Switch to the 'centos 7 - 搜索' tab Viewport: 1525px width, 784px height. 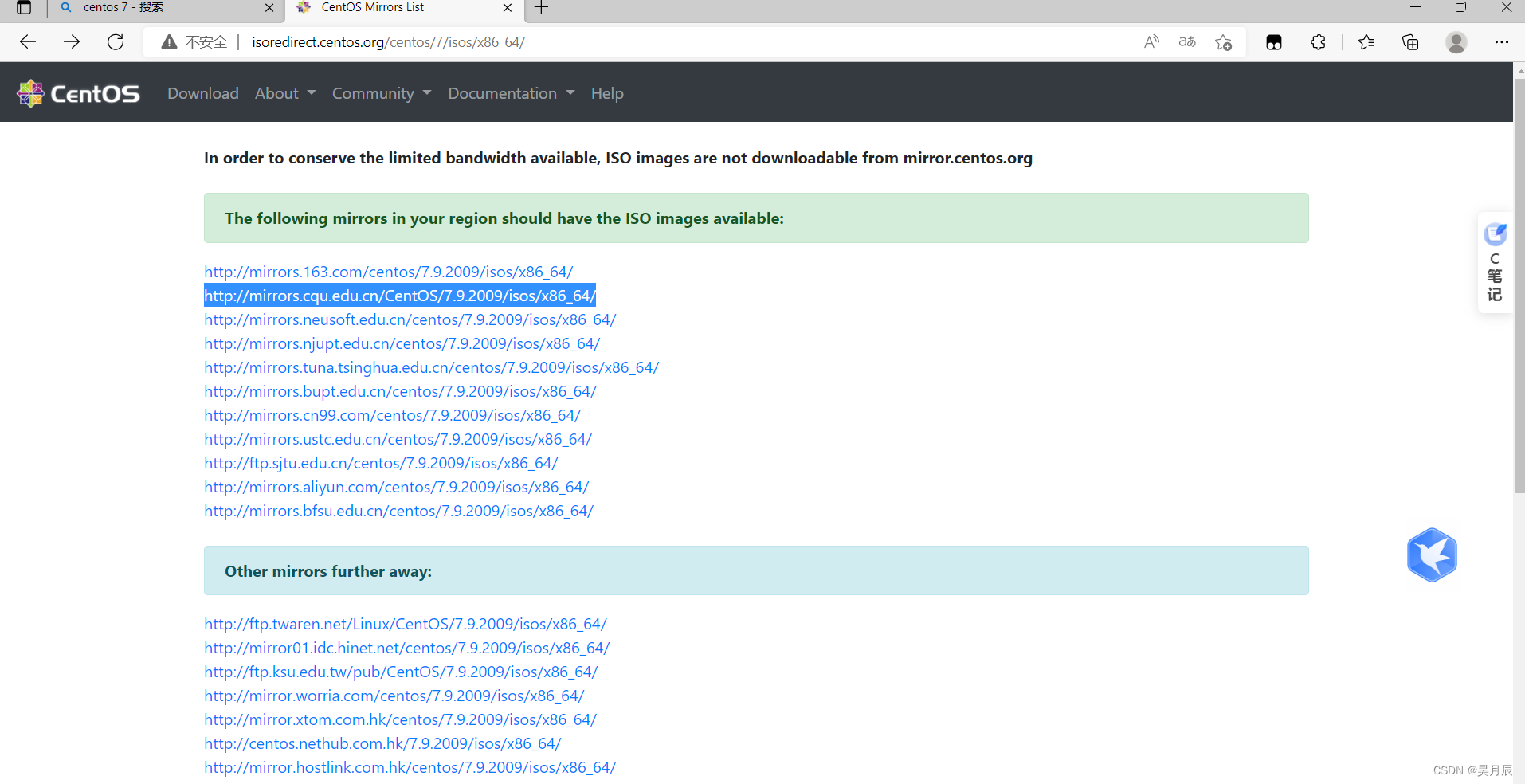pyautogui.click(x=165, y=8)
